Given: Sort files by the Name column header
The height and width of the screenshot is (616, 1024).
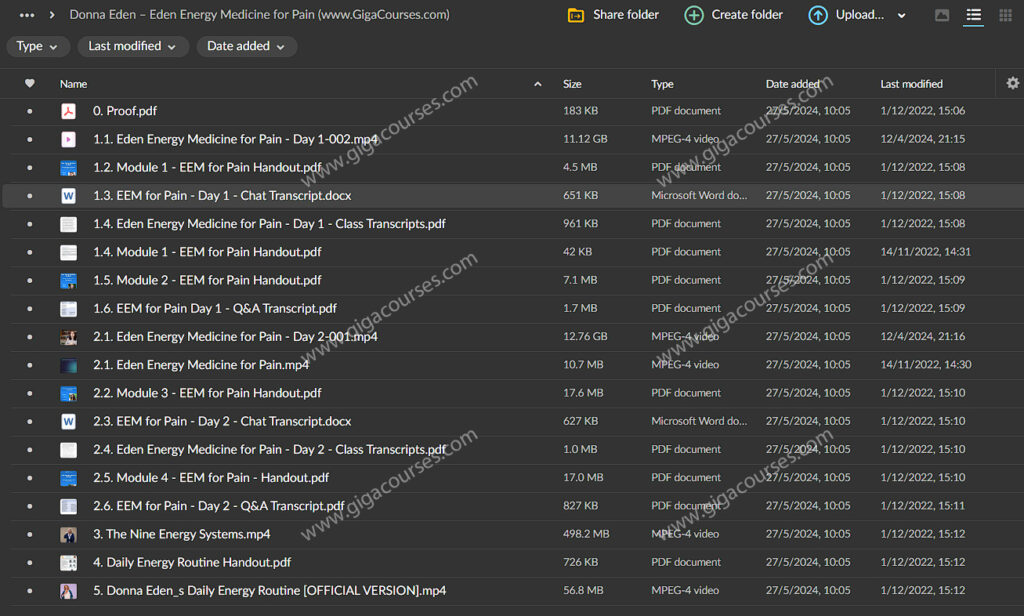Looking at the screenshot, I should [73, 84].
